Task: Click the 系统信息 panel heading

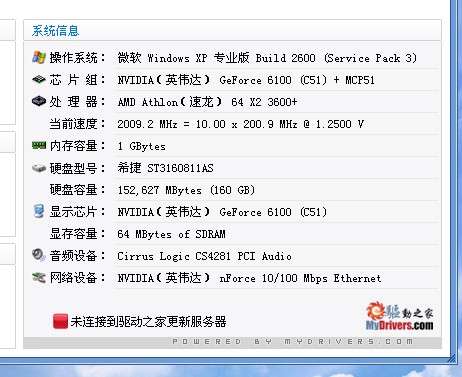Action: click(x=55, y=31)
